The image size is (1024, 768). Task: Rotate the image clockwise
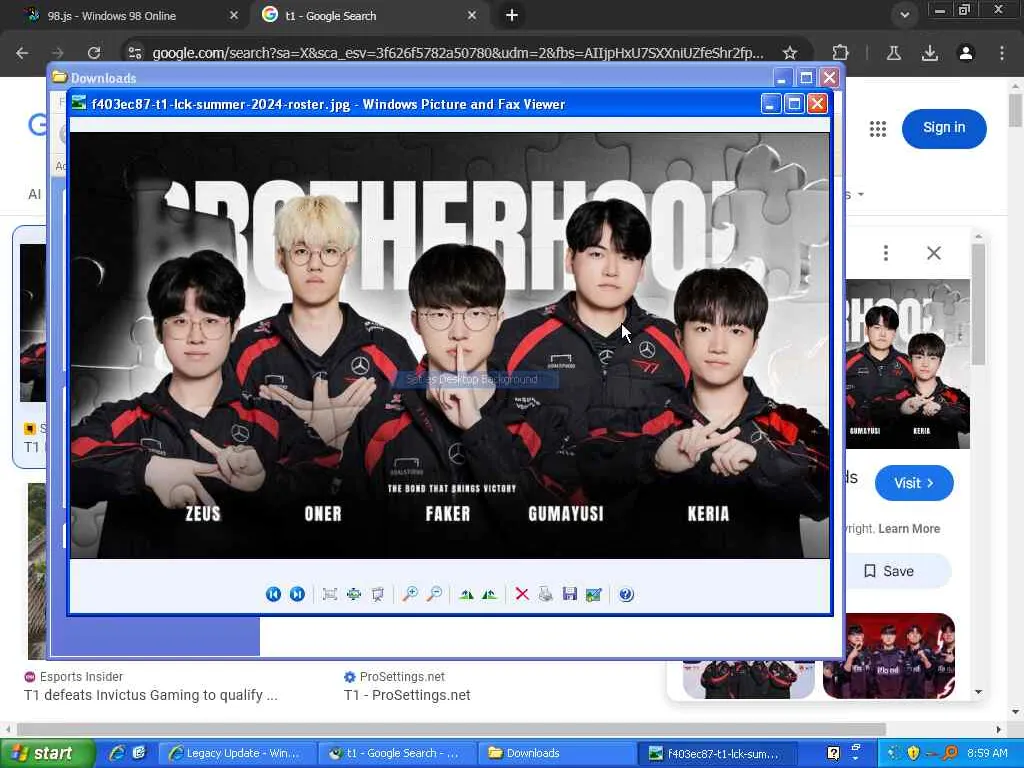pos(466,594)
